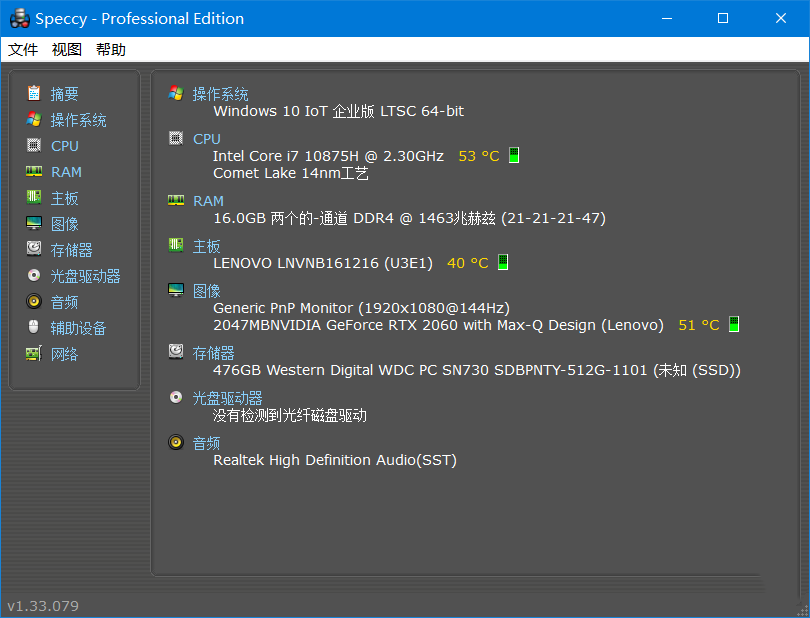
Task: Click the 主板 heading in summary pane
Action: pyautogui.click(x=207, y=246)
